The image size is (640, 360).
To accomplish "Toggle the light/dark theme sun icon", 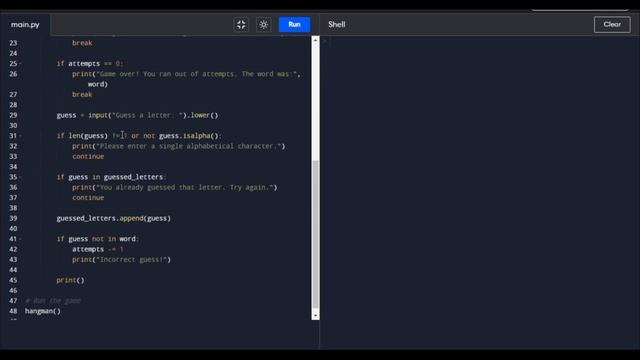I will 264,24.
